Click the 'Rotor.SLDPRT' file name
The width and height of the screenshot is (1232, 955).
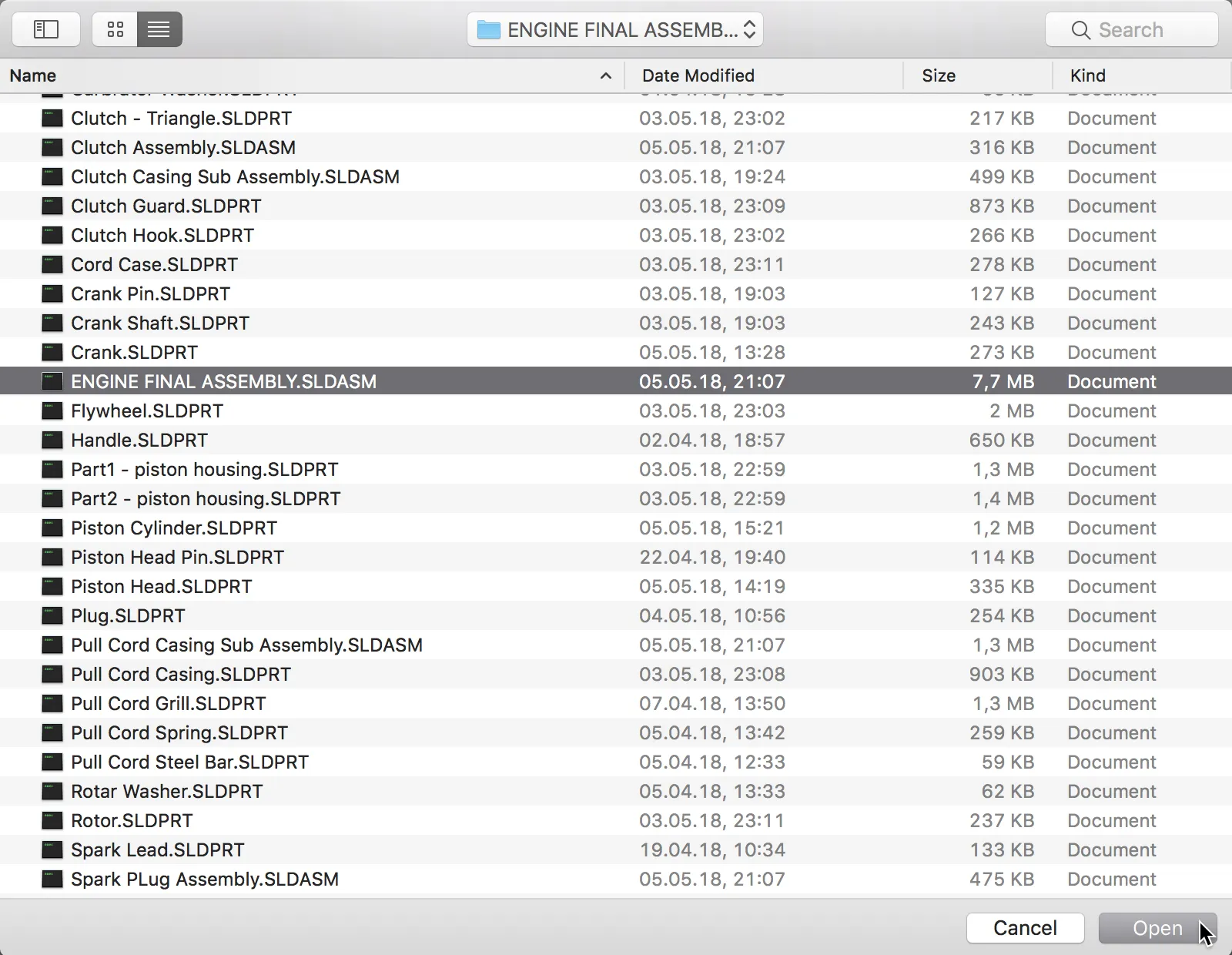point(132,820)
